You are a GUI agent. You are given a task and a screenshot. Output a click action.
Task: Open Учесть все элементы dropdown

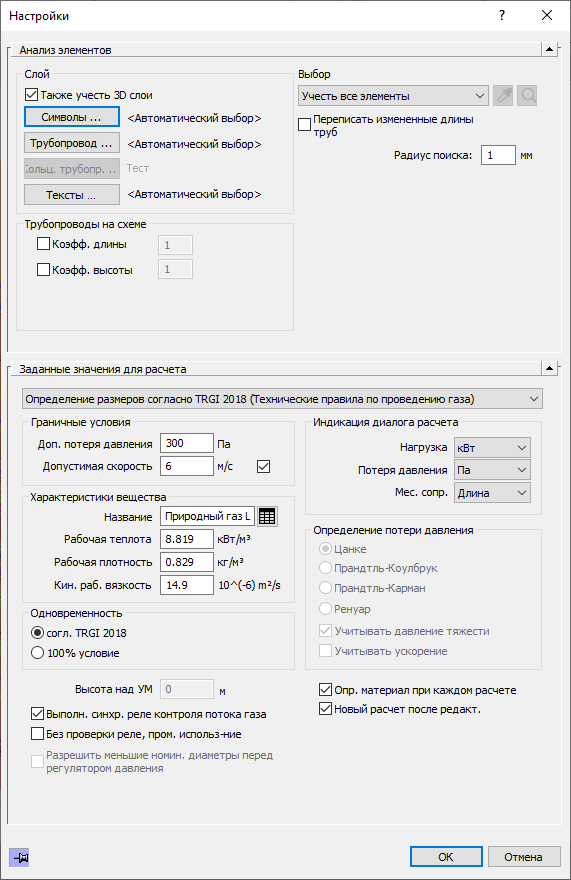[393, 96]
